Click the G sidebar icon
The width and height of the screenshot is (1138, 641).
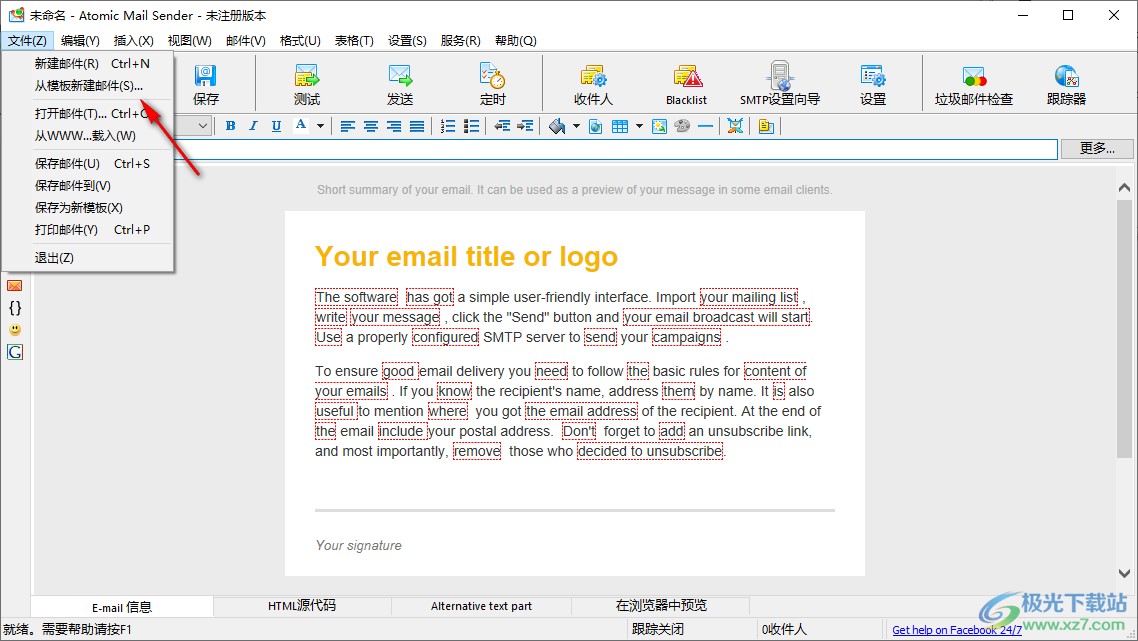point(15,352)
